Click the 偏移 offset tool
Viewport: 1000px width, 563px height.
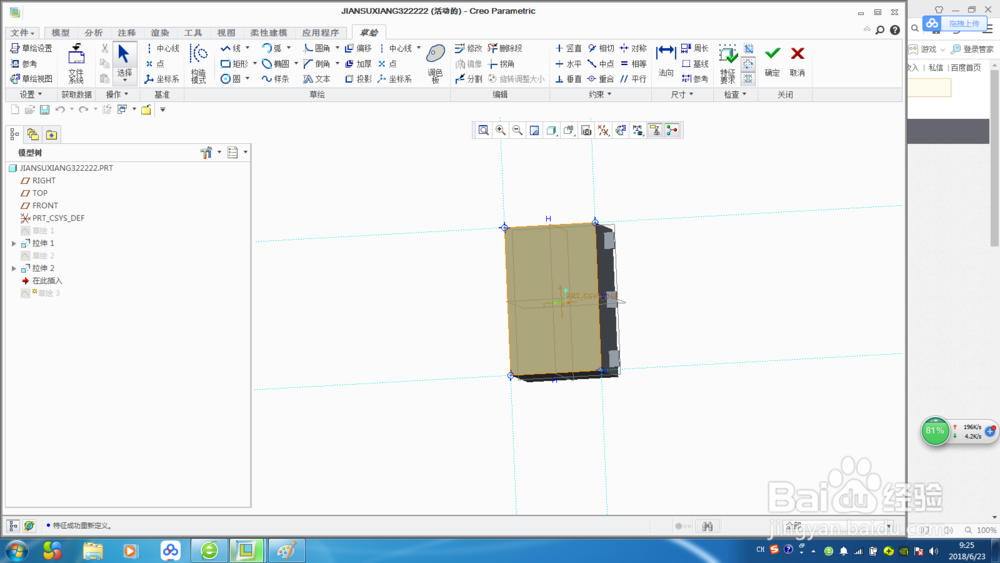[358, 48]
